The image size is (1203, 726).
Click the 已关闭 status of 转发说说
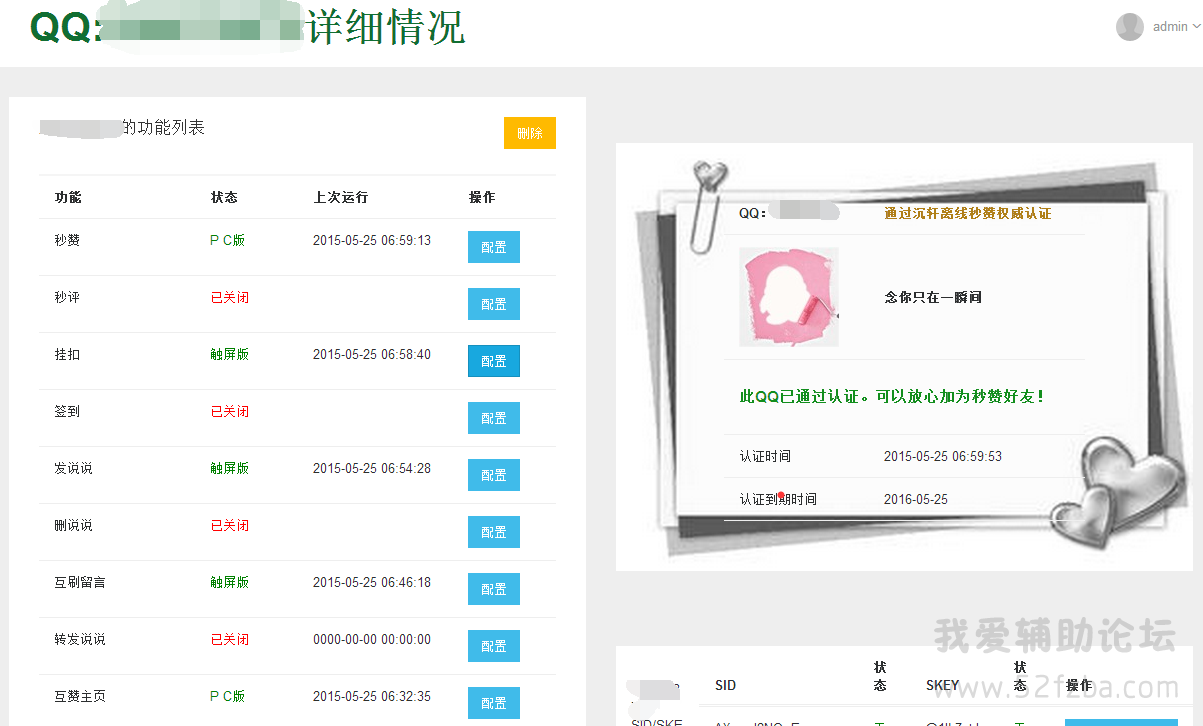[x=229, y=639]
